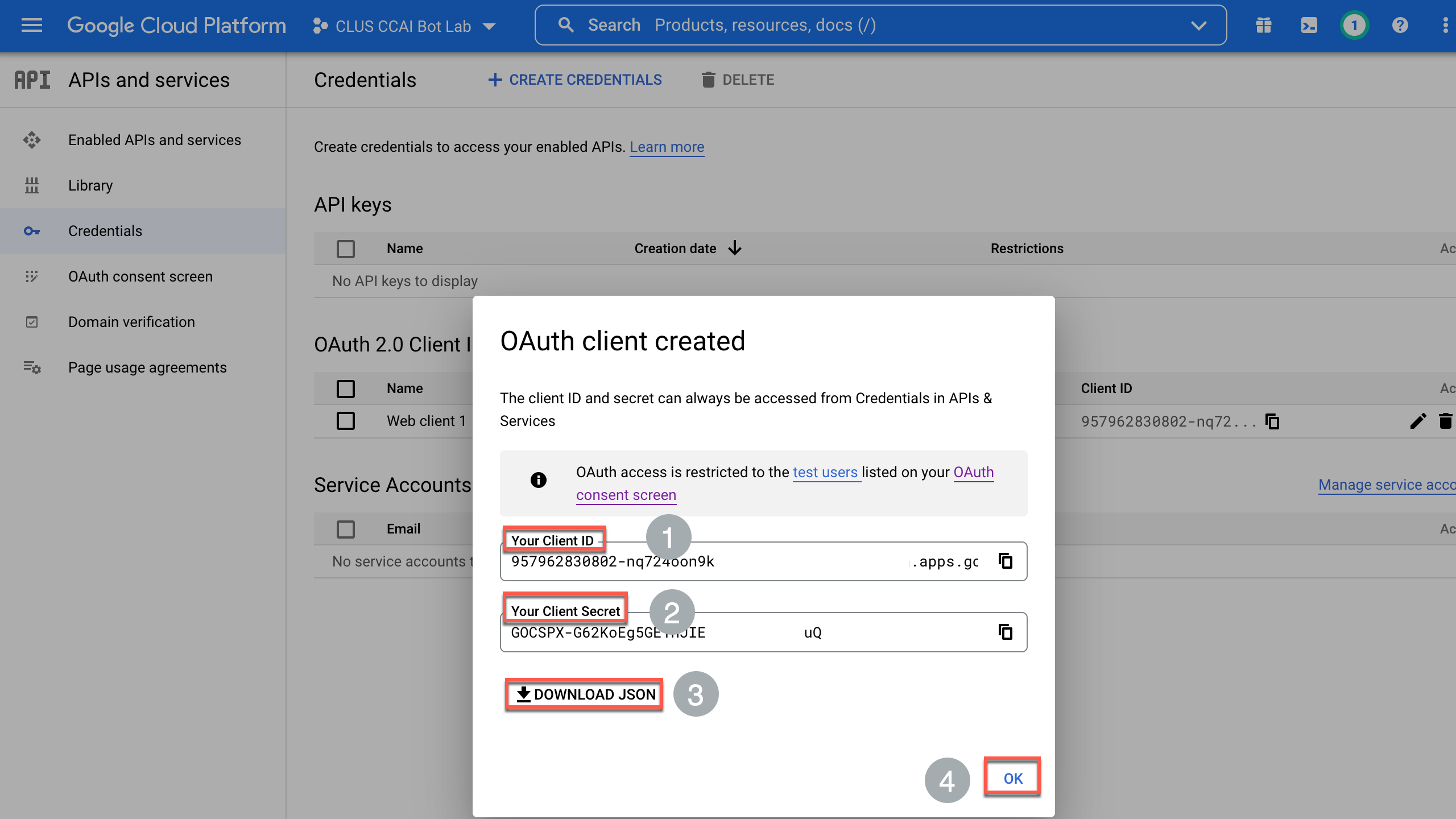Click the Client ID column header
Screen dimensions: 1456x819
tap(1106, 388)
